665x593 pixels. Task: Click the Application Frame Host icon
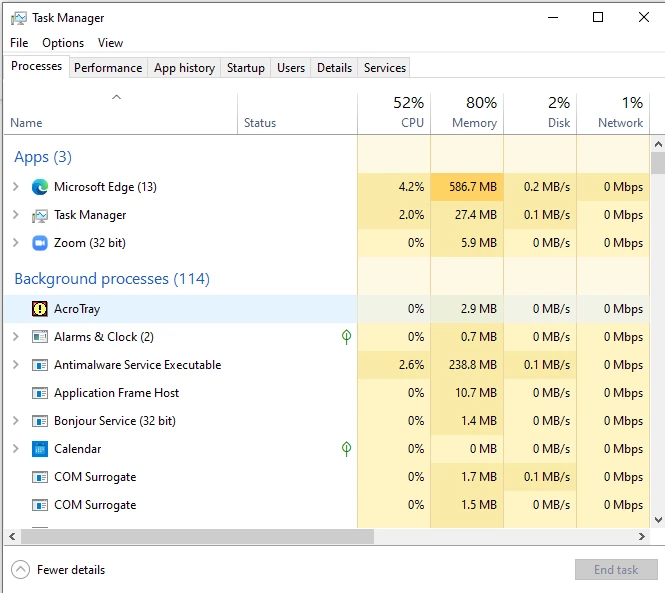[40, 393]
